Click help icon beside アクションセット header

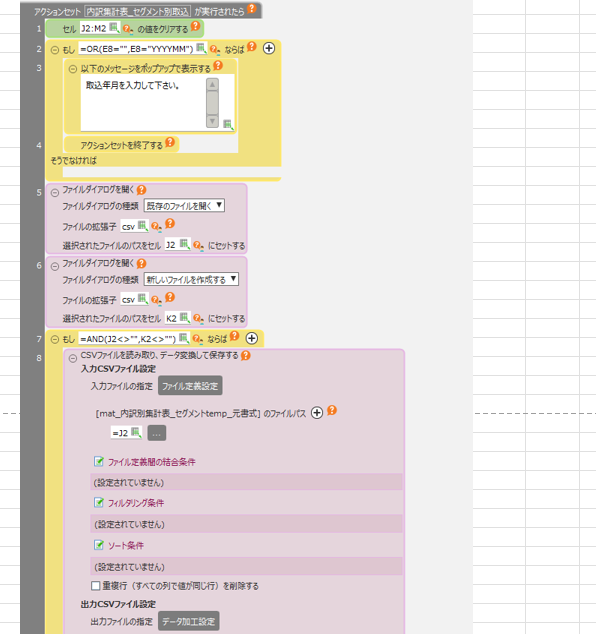[x=252, y=8]
